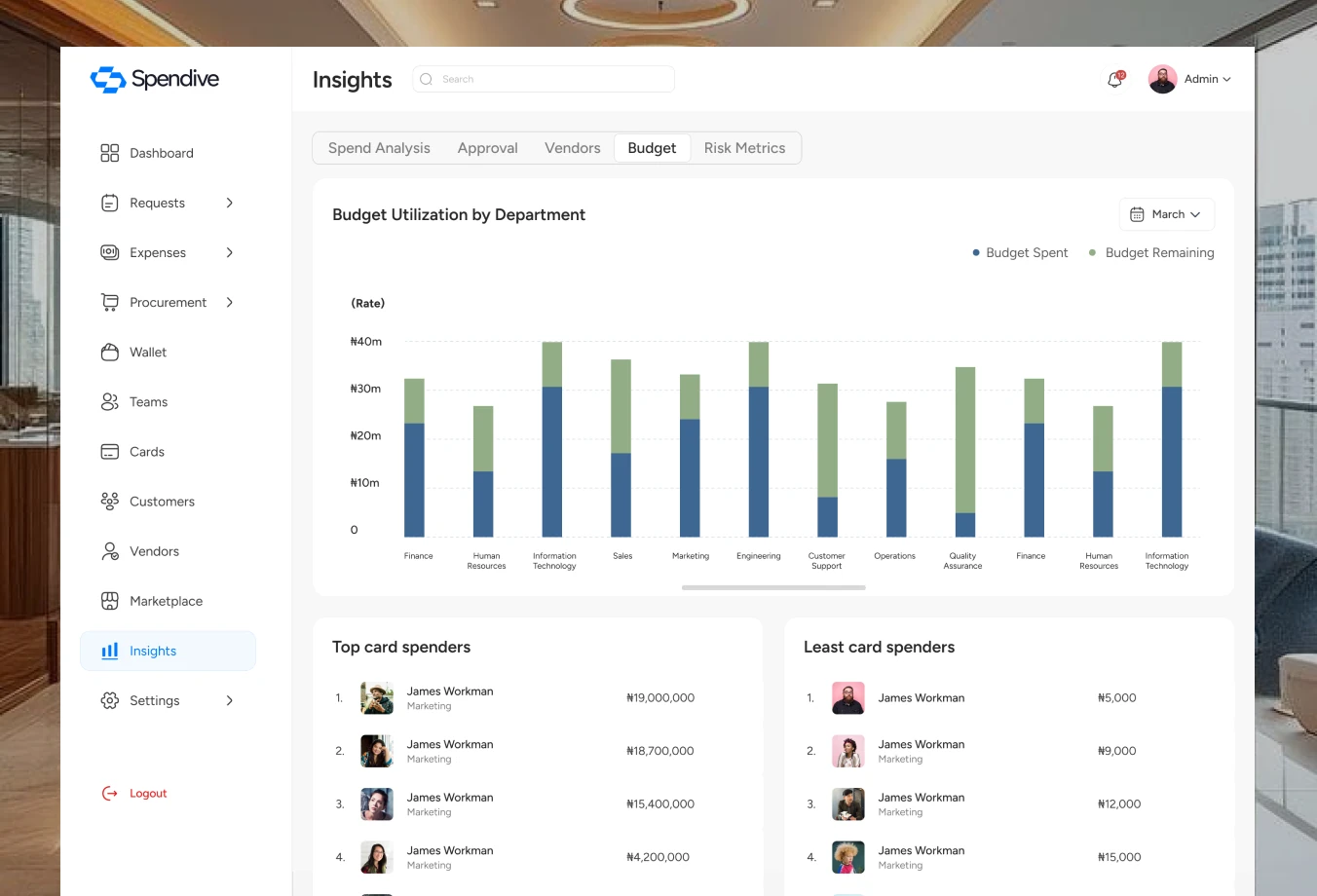This screenshot has width=1317, height=896.
Task: Open the Cards icon in sidebar
Action: [110, 452]
